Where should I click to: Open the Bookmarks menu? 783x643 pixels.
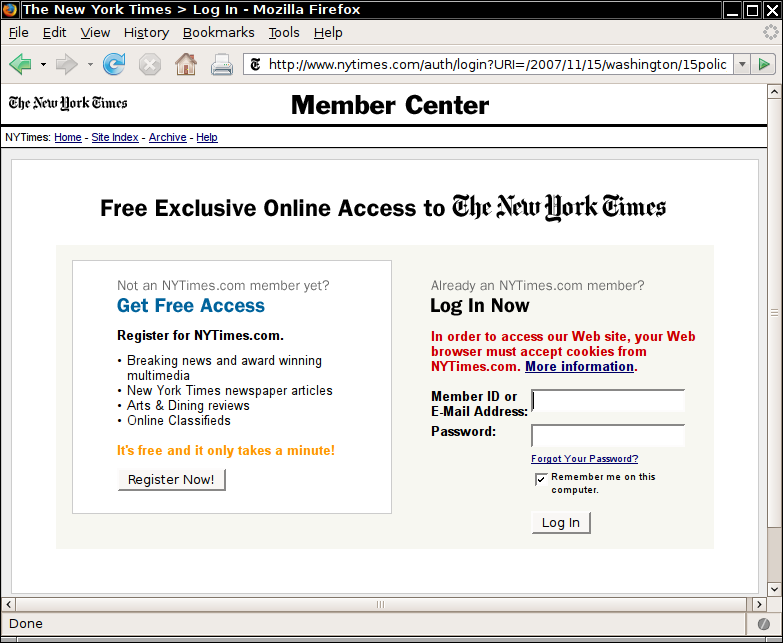click(218, 32)
